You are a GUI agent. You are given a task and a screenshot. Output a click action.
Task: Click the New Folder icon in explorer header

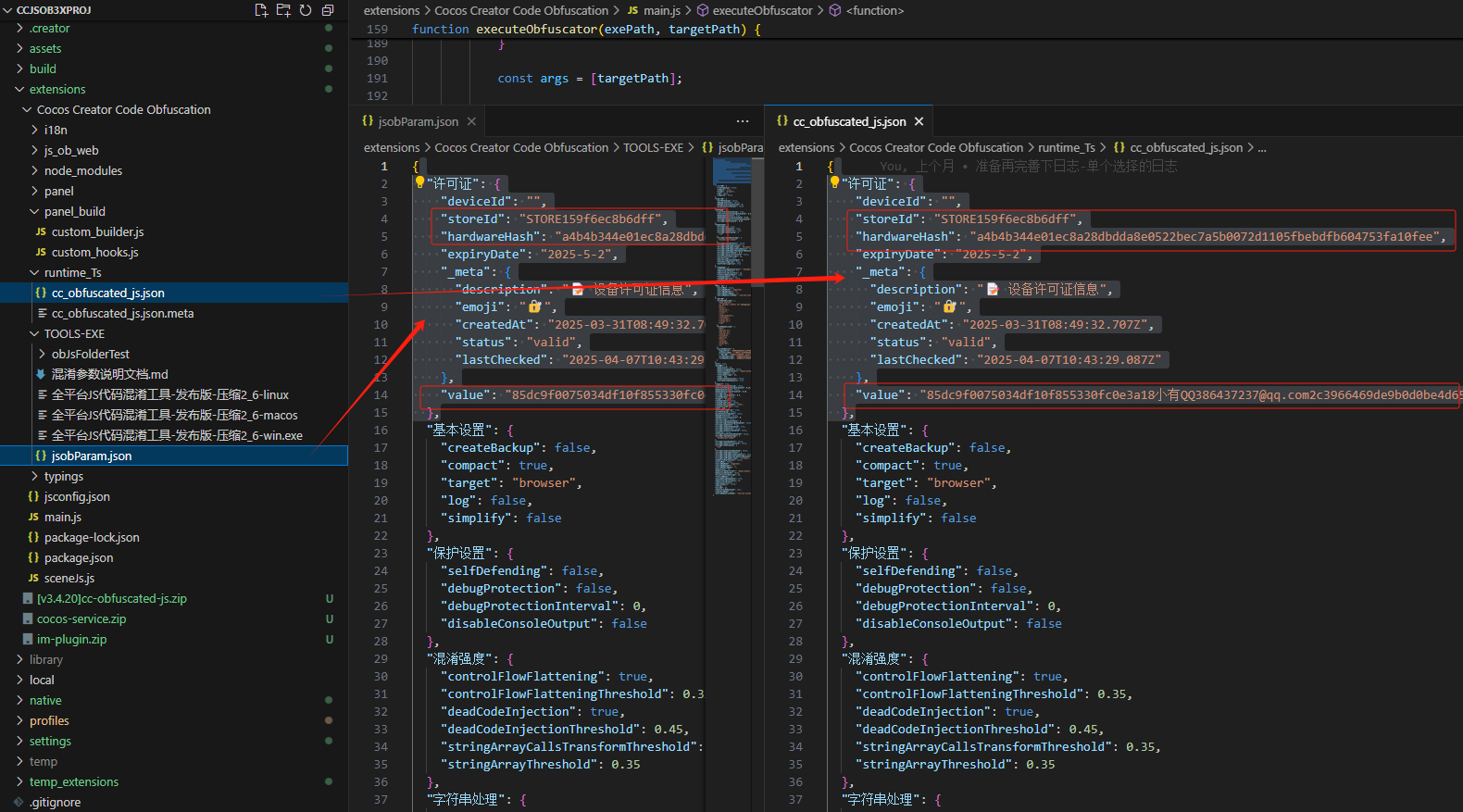[x=283, y=10]
